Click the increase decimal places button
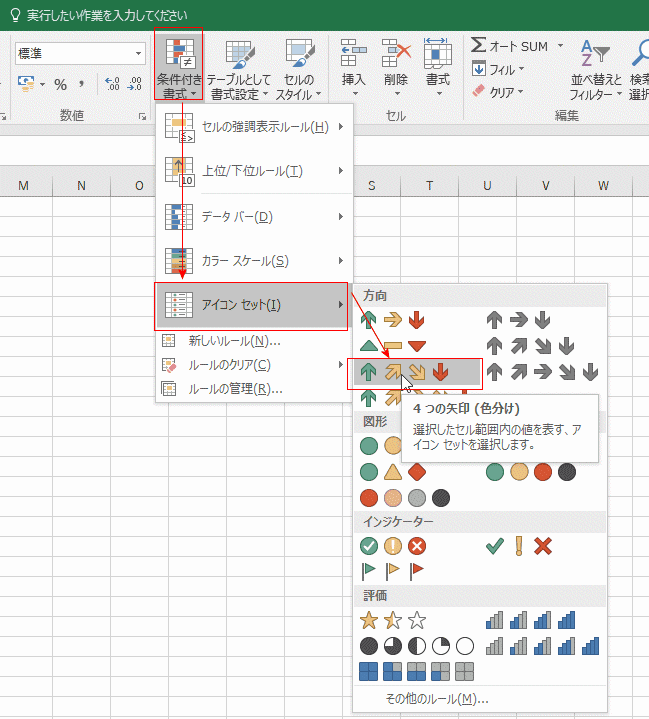Image resolution: width=649 pixels, height=719 pixels. coord(111,85)
